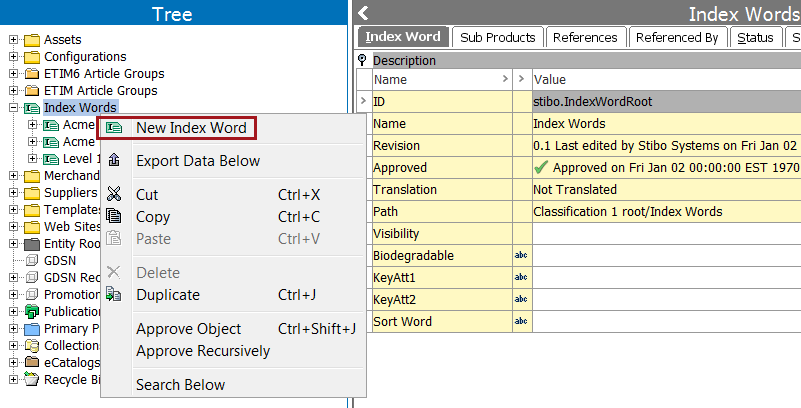Screen dimensions: 801x408
Task: Select Approve Recursively in the context menu
Action: [203, 351]
